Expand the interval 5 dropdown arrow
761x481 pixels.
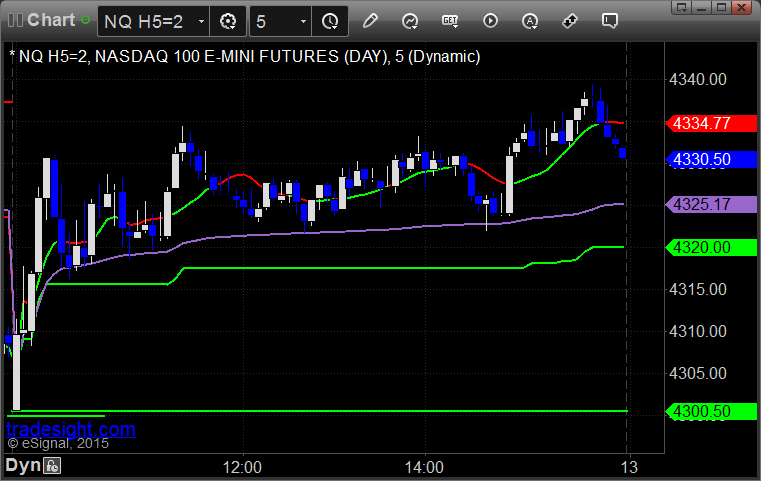tap(303, 21)
